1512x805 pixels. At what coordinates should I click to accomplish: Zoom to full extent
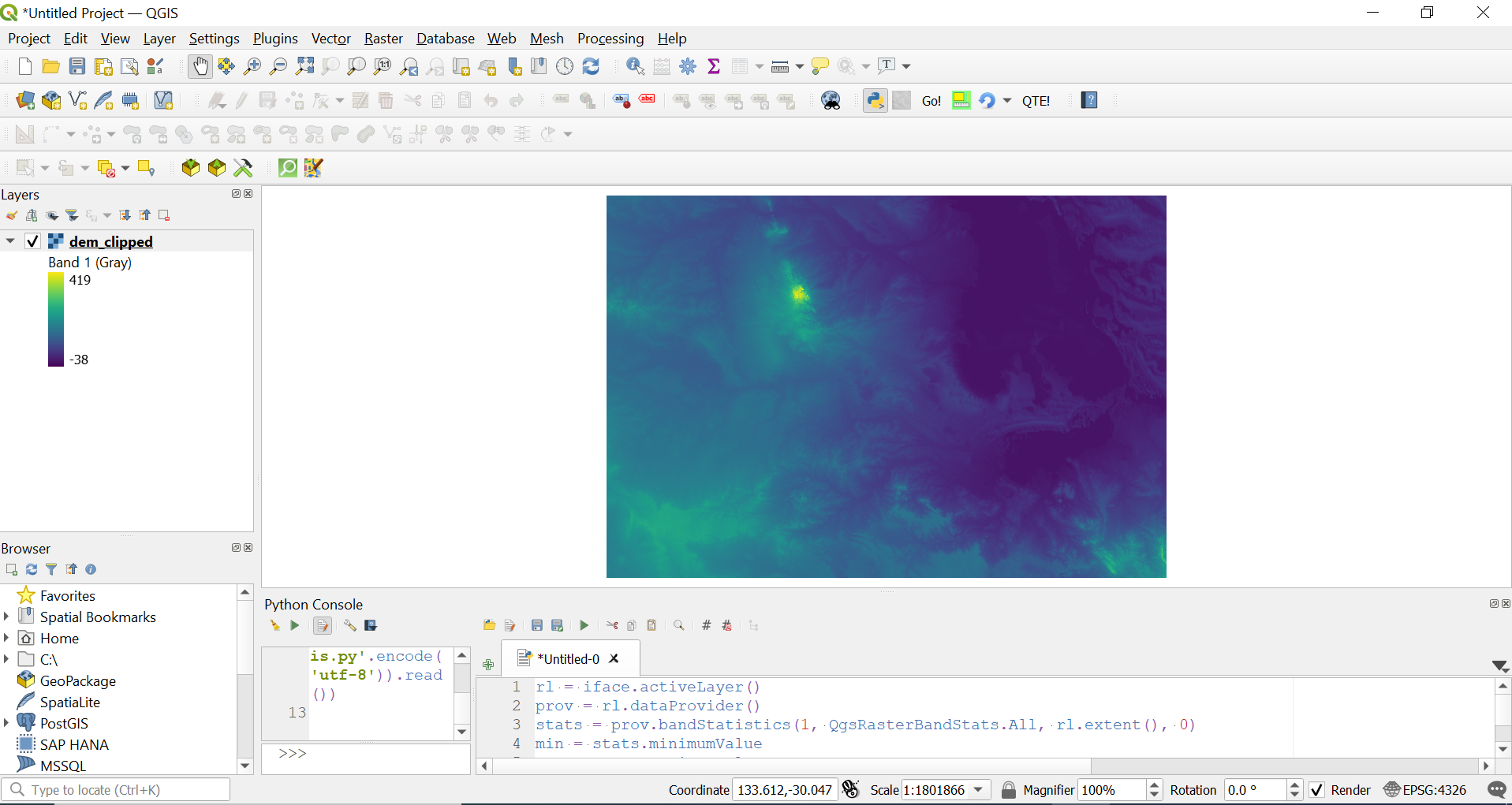point(304,66)
